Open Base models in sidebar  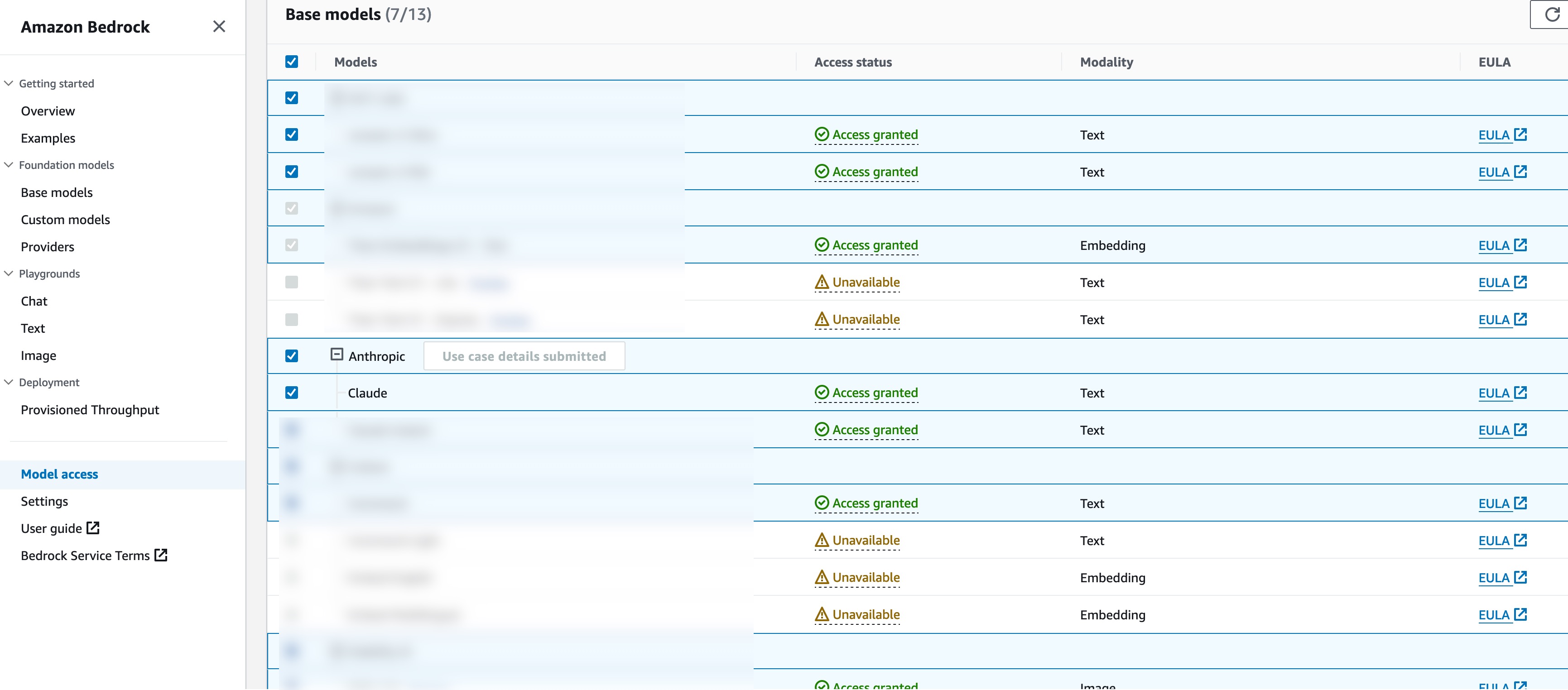point(57,192)
